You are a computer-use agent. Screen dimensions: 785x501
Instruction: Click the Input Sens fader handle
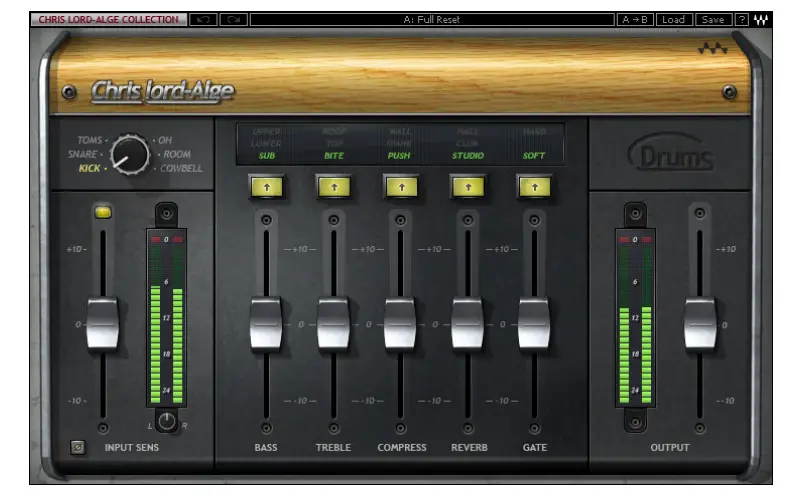point(103,323)
